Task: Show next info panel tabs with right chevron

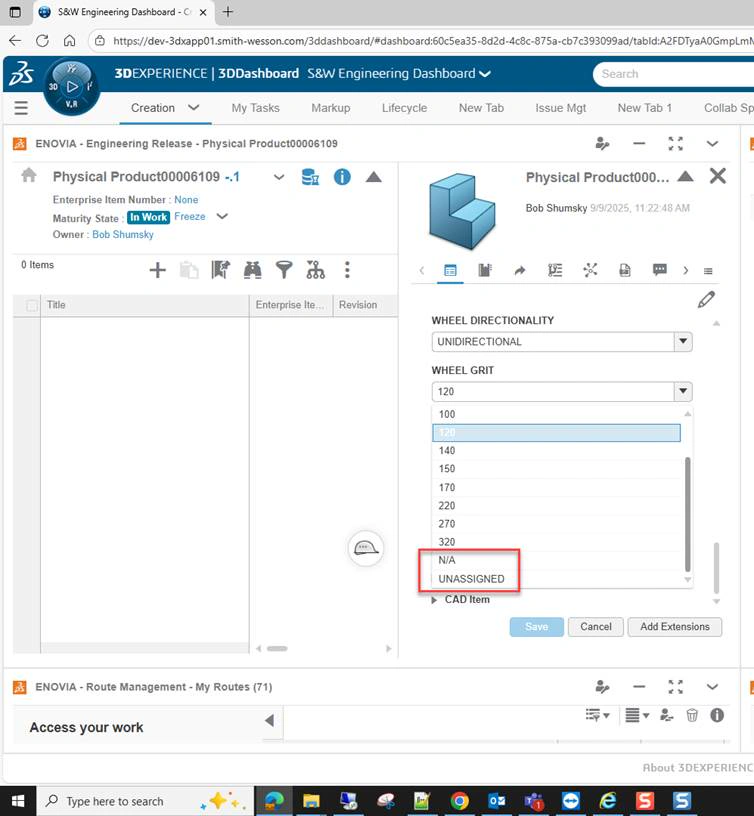Action: (686, 270)
